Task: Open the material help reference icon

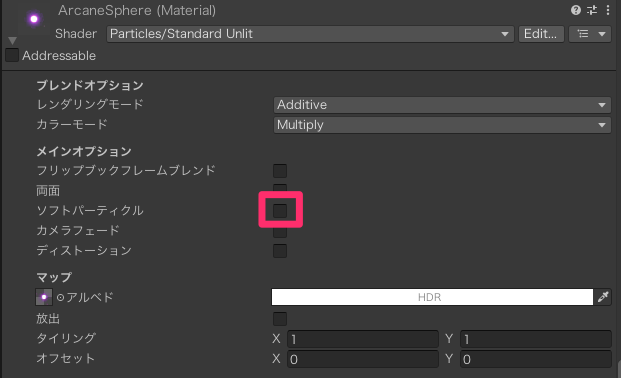Action: point(575,10)
